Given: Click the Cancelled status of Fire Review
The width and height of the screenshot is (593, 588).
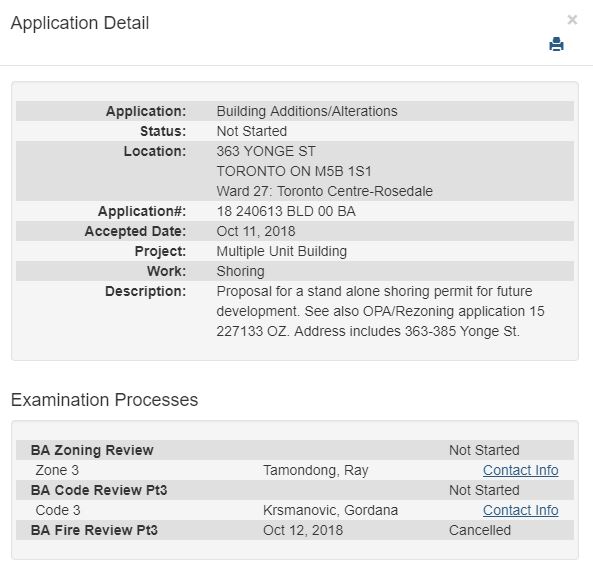Looking at the screenshot, I should click(480, 530).
